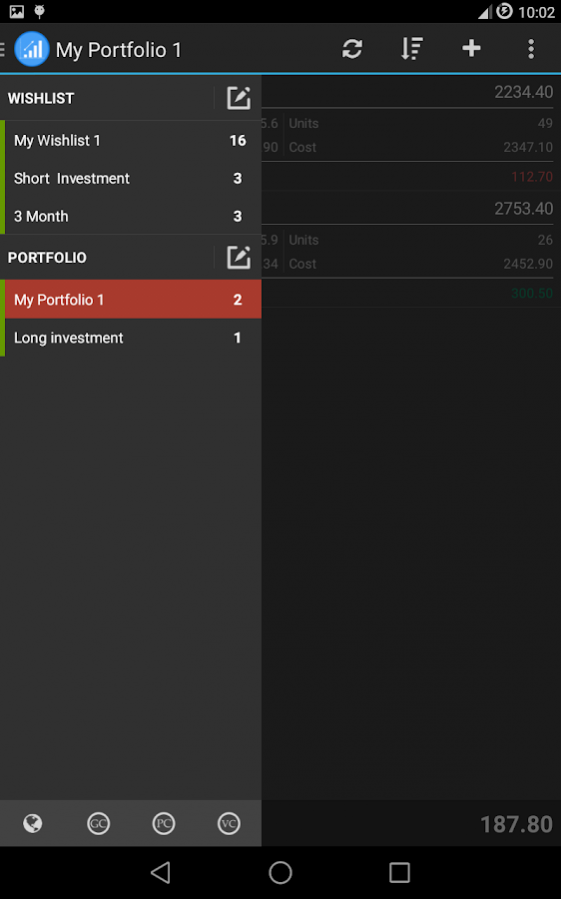This screenshot has height=899, width=561.
Task: Open Short Investment wishlist
Action: [131, 178]
